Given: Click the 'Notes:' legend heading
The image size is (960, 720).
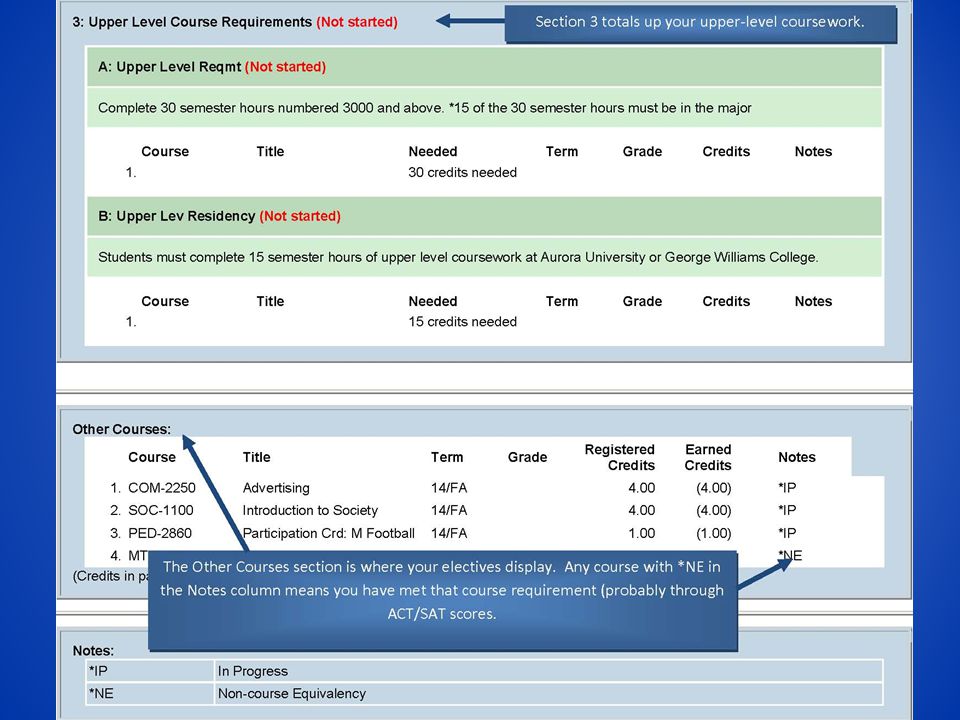Looking at the screenshot, I should [x=93, y=651].
